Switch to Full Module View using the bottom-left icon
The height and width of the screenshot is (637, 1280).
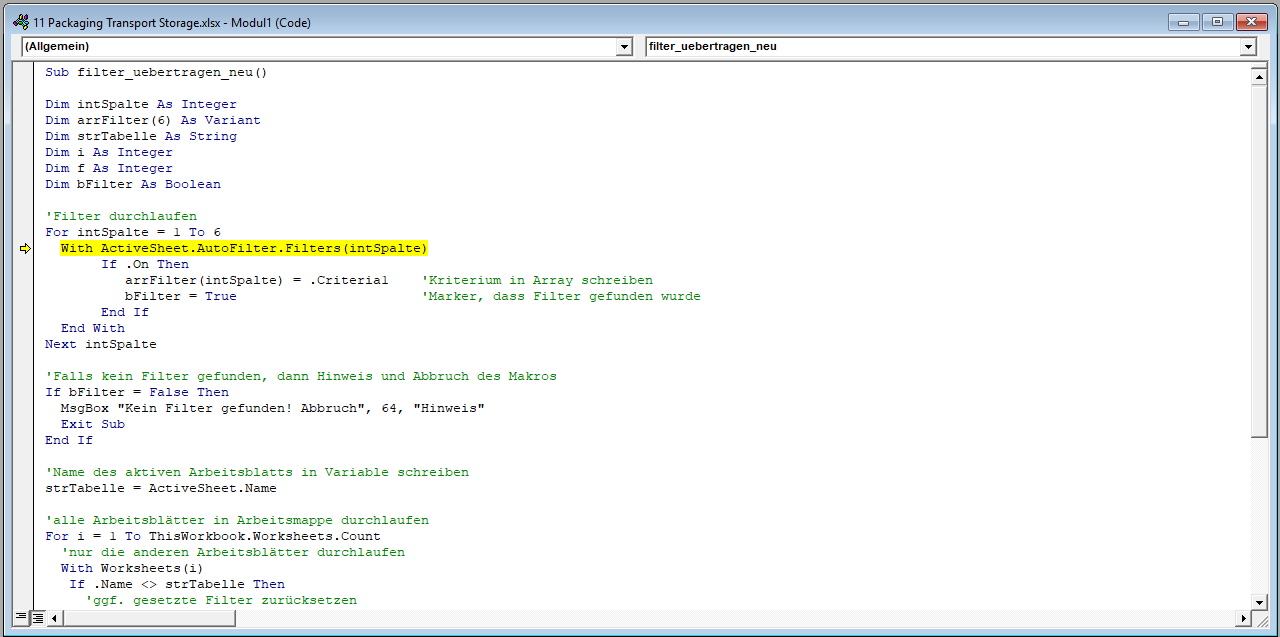(37, 618)
